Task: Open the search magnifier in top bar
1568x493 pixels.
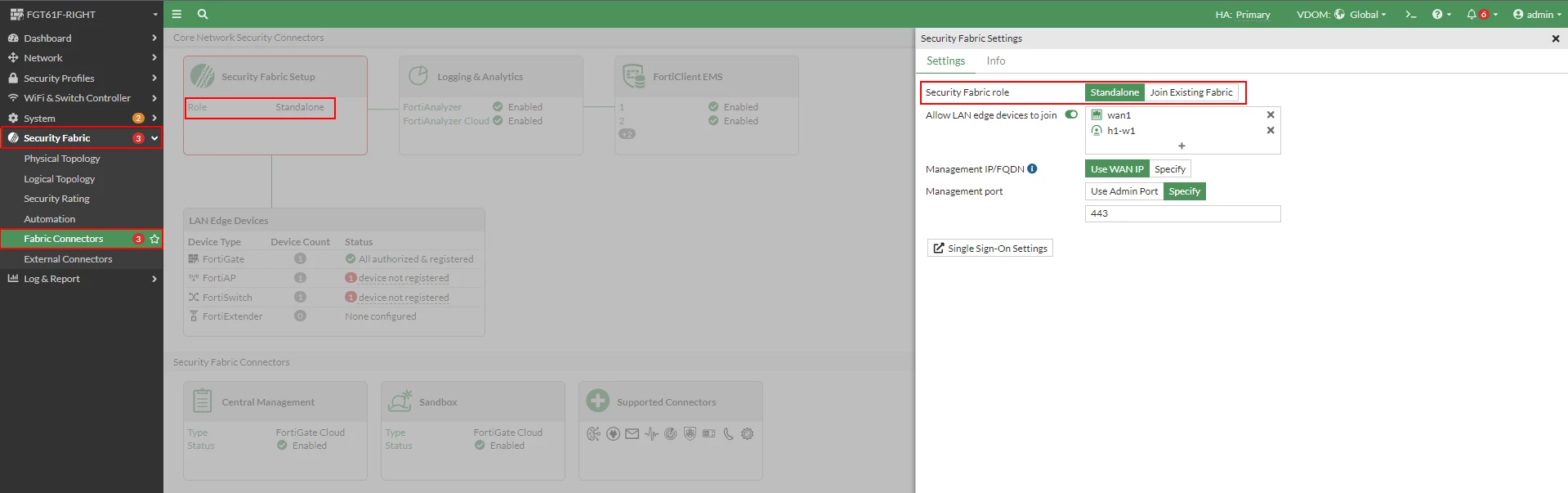Action: pos(203,14)
